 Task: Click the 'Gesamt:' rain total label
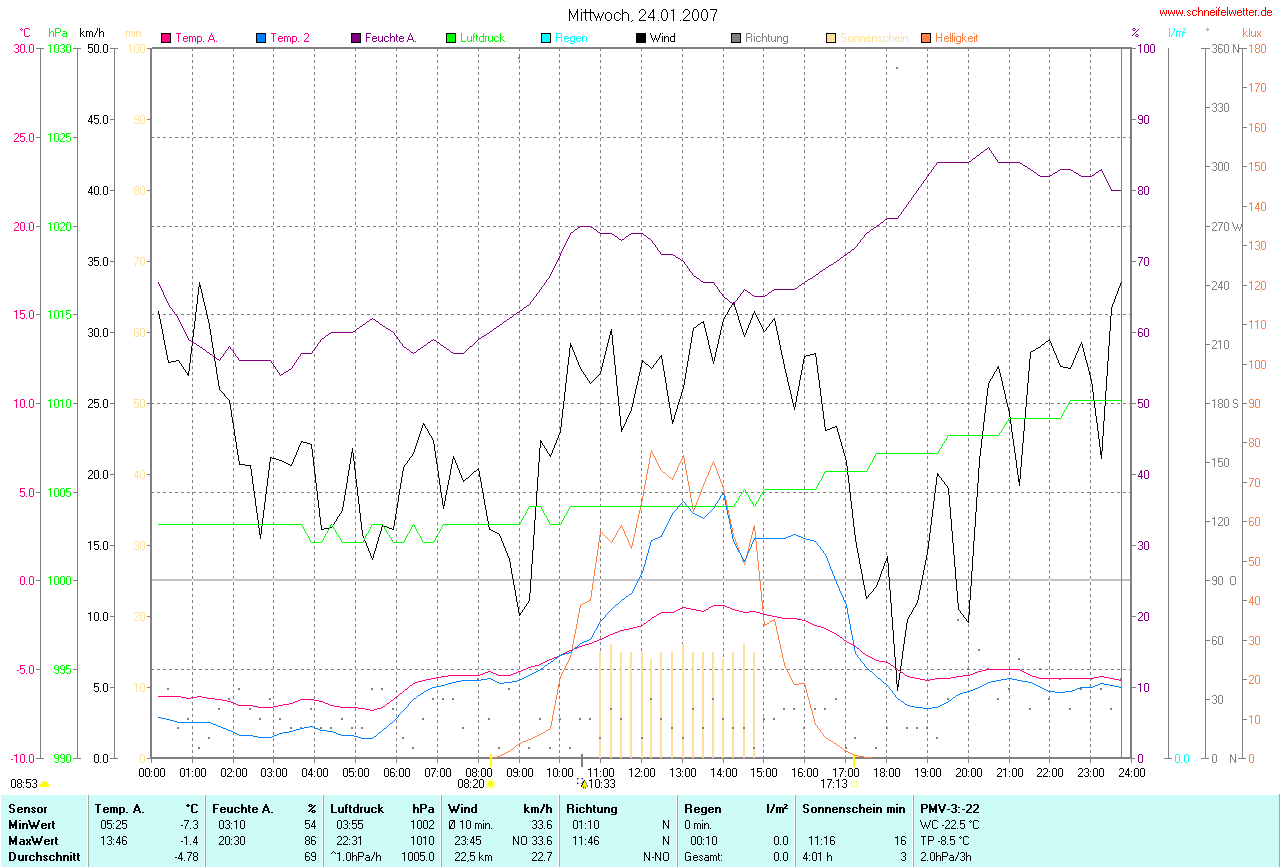[x=704, y=856]
